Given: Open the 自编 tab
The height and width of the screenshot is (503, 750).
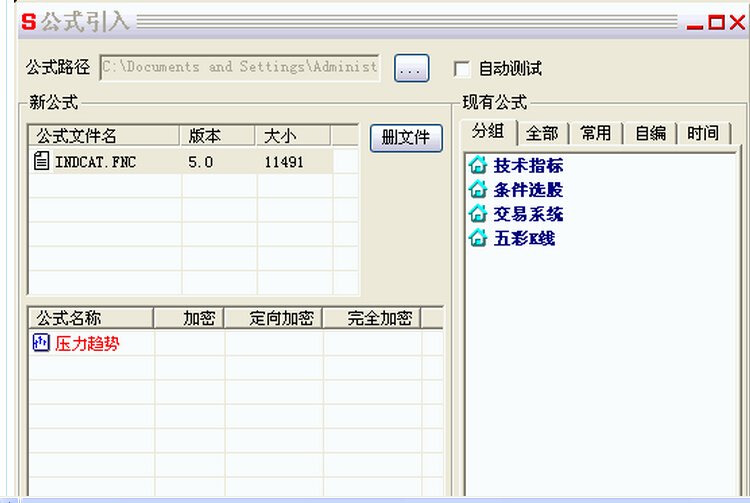Looking at the screenshot, I should click(x=650, y=133).
